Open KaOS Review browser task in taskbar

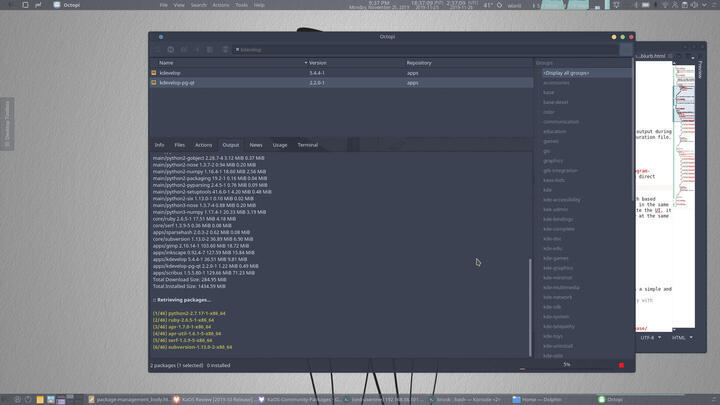pyautogui.click(x=214, y=399)
